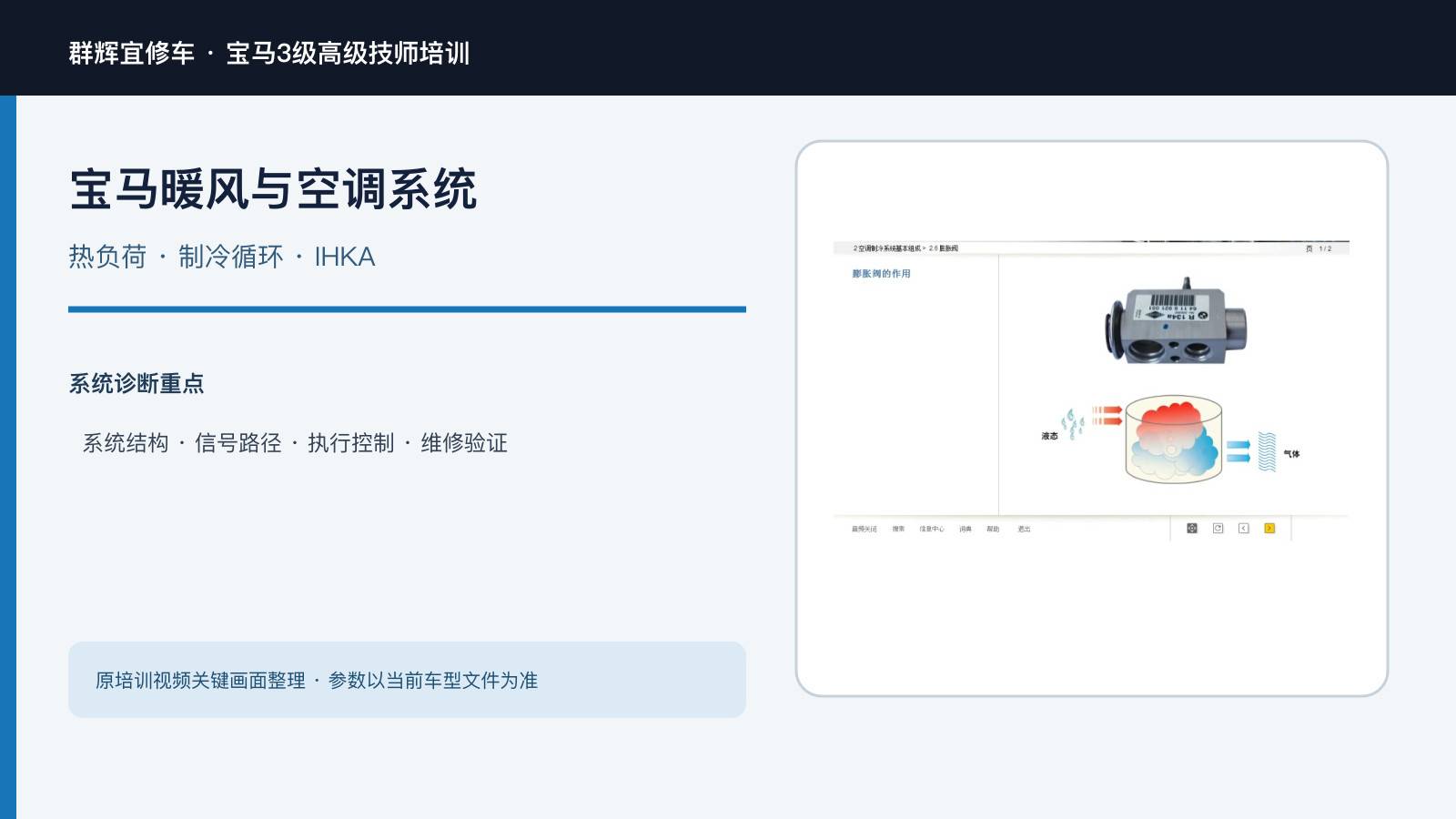Image resolution: width=1456 pixels, height=819 pixels.
Task: Open 搜索 in the viewer bottom menu
Action: pyautogui.click(x=898, y=529)
